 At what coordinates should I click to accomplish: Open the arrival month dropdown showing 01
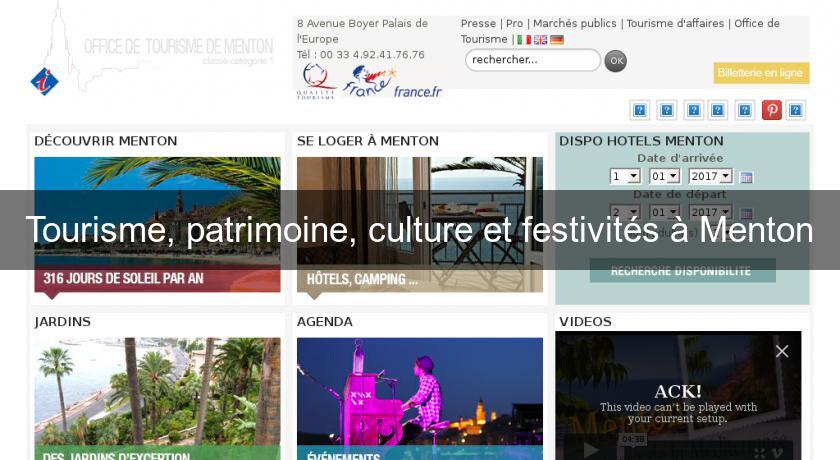tap(664, 176)
